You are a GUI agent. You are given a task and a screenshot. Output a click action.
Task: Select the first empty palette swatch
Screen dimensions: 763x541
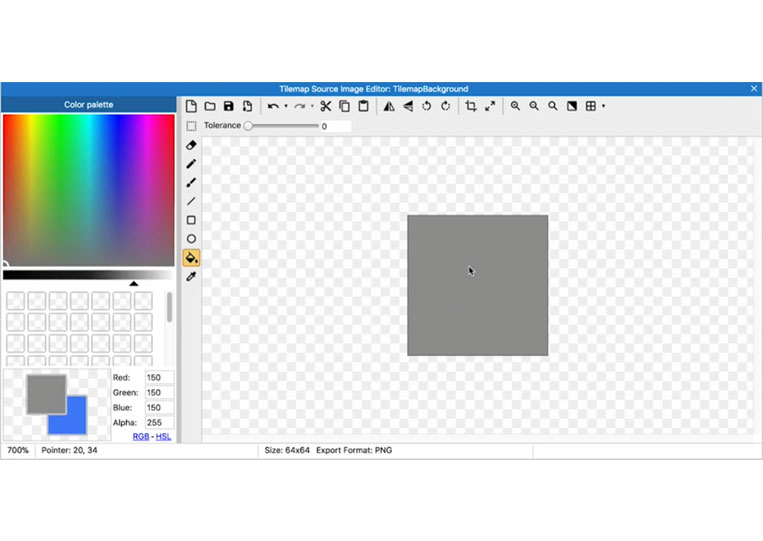click(16, 301)
